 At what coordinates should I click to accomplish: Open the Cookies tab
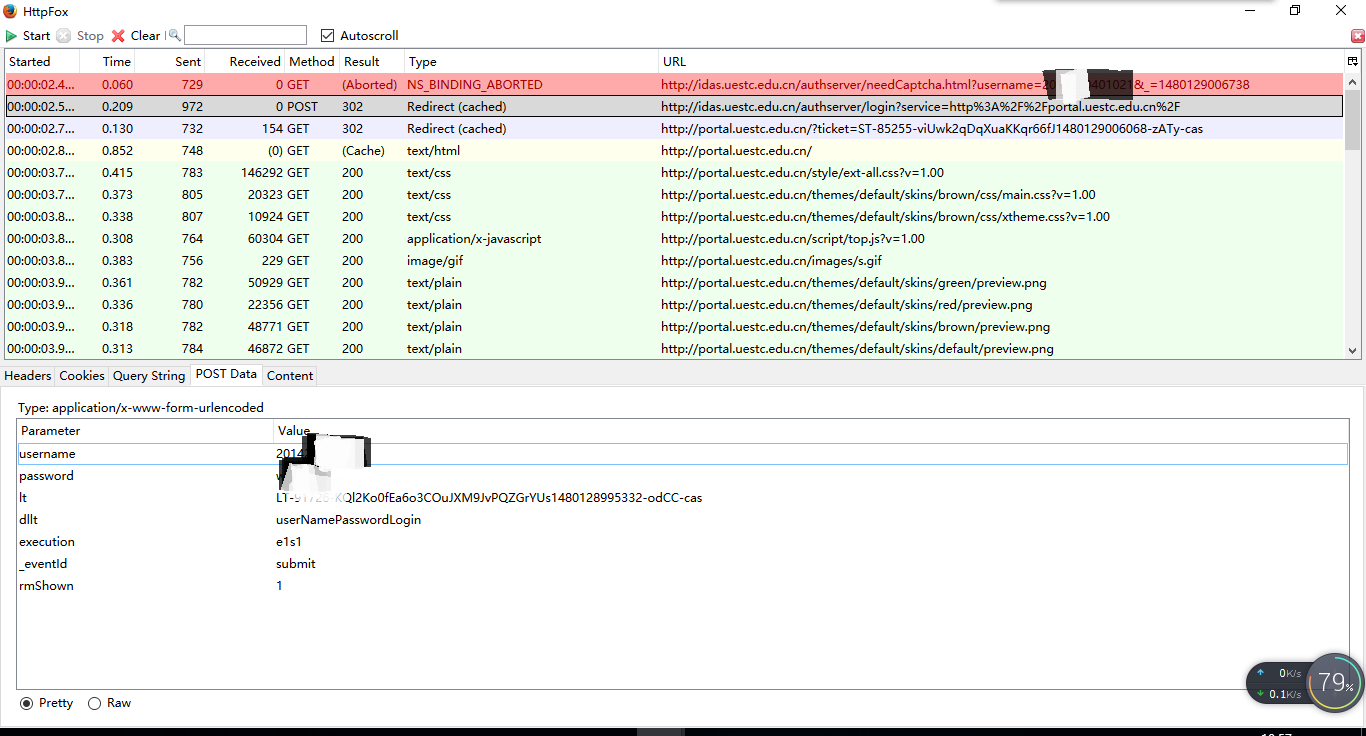[x=82, y=375]
